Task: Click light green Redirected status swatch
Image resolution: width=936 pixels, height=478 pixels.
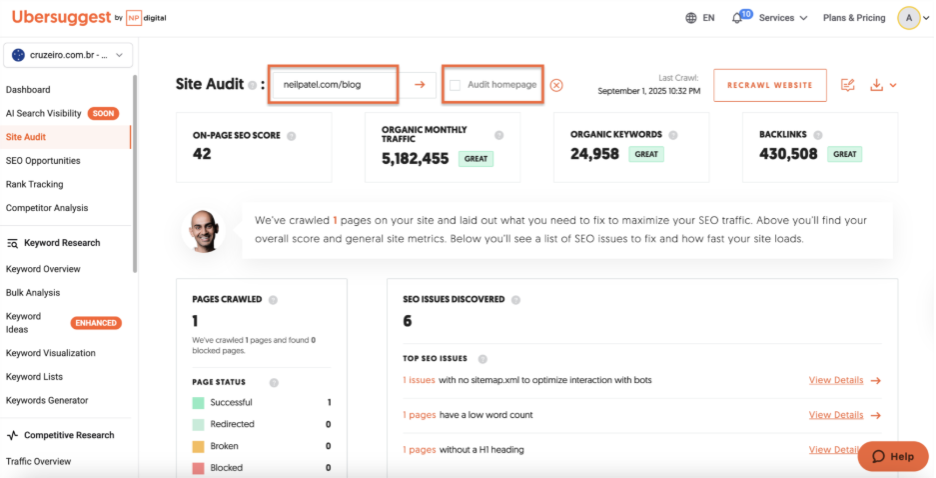Action: pyautogui.click(x=198, y=424)
